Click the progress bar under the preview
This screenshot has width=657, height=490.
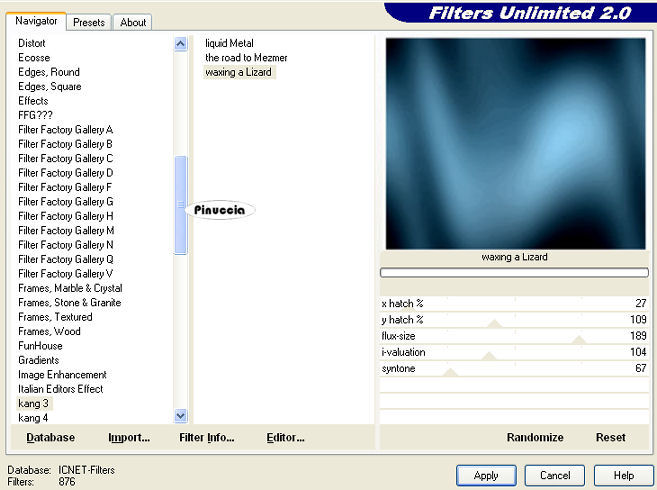coord(515,273)
